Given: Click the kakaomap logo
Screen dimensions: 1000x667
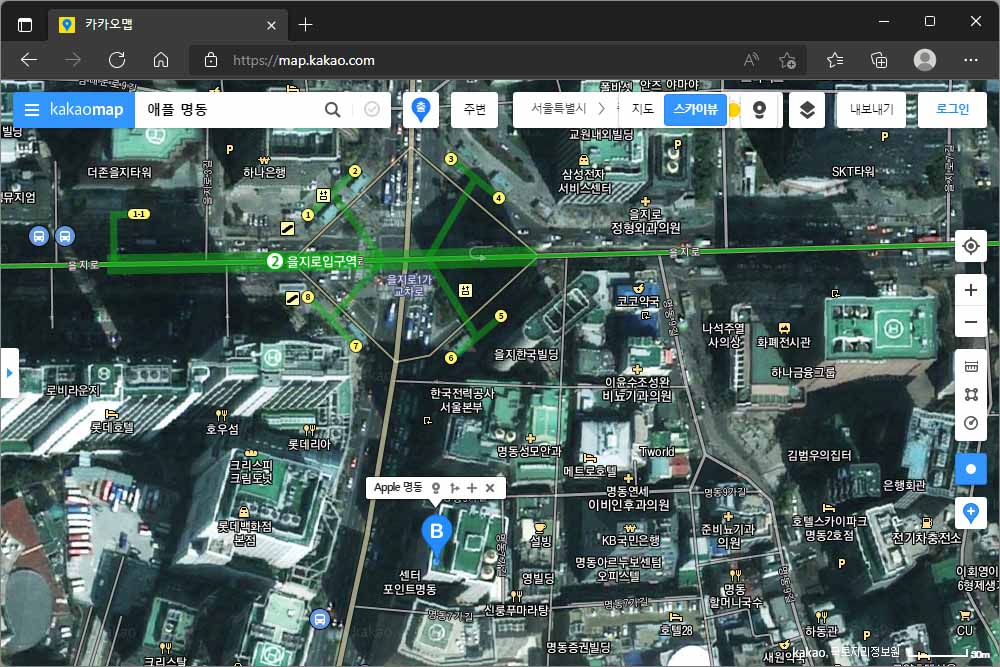Looking at the screenshot, I should point(86,110).
